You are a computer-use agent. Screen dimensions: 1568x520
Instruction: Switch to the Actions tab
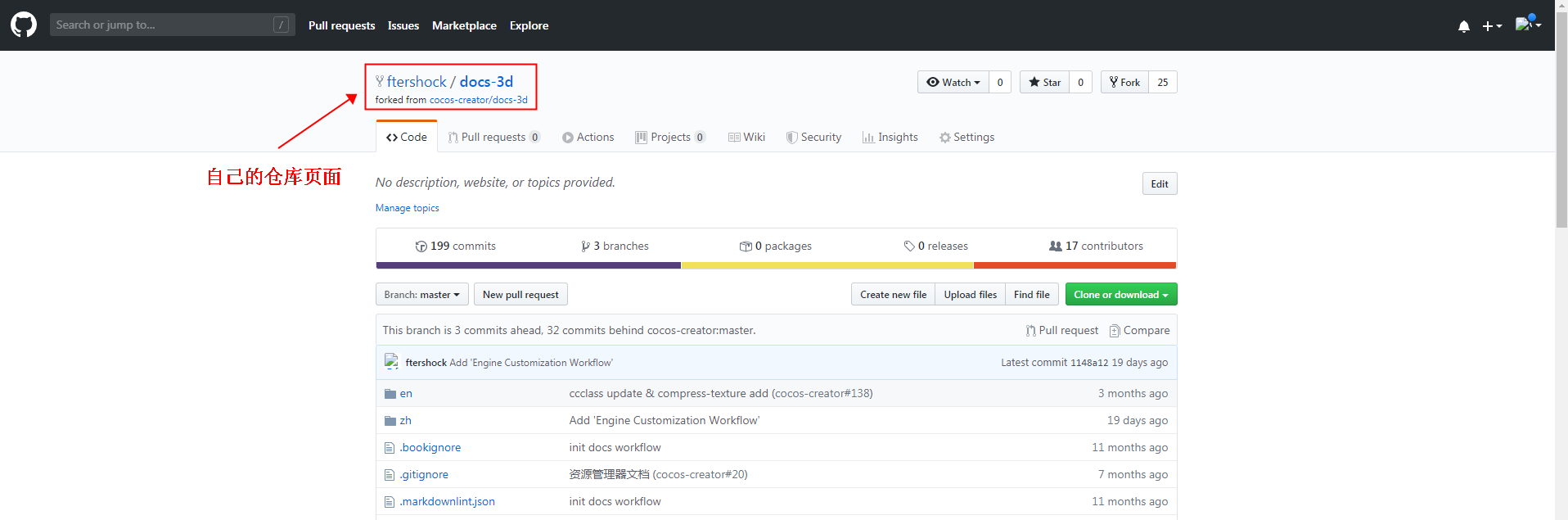(x=588, y=137)
